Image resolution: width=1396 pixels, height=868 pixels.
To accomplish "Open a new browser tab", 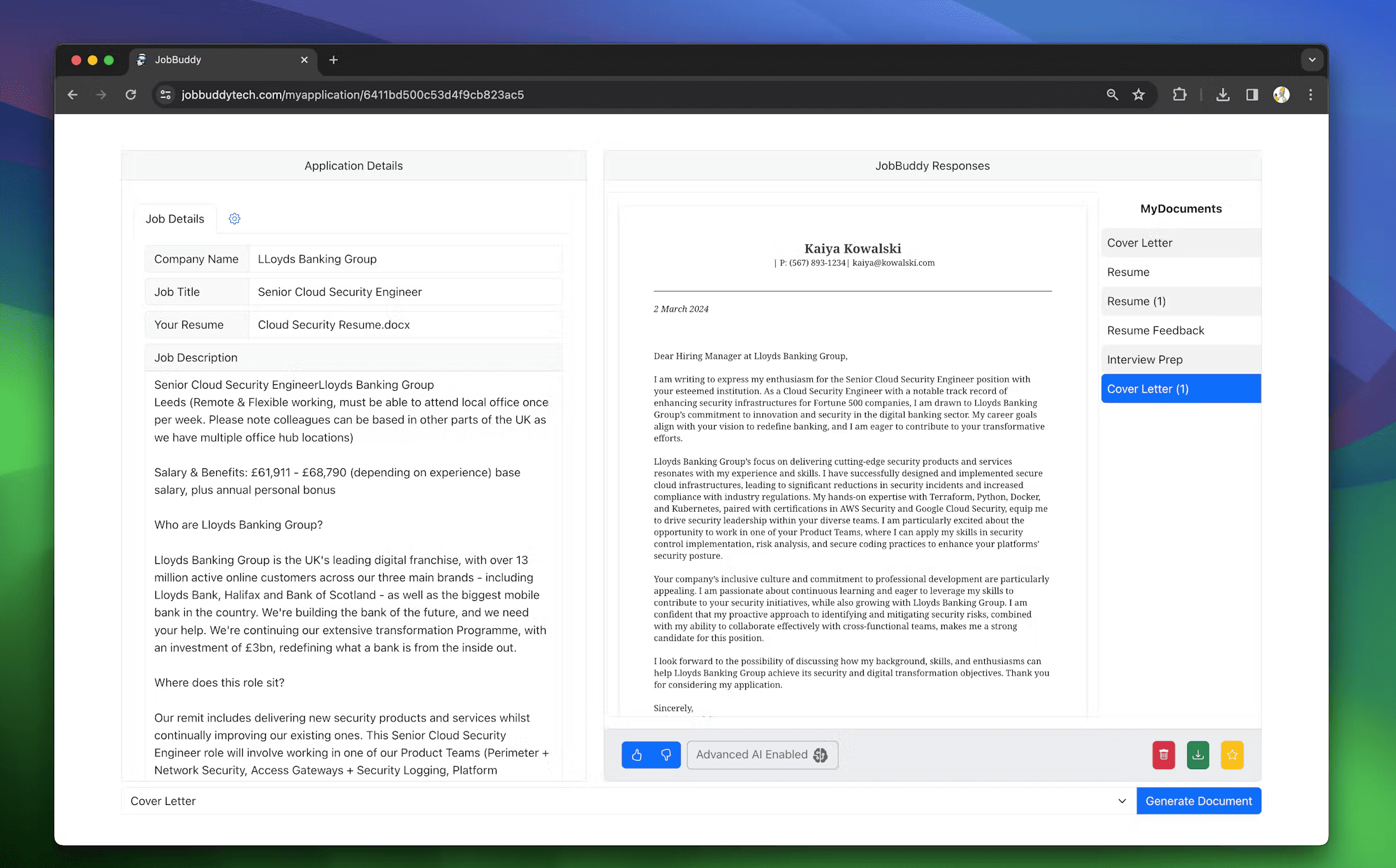I will click(x=333, y=60).
